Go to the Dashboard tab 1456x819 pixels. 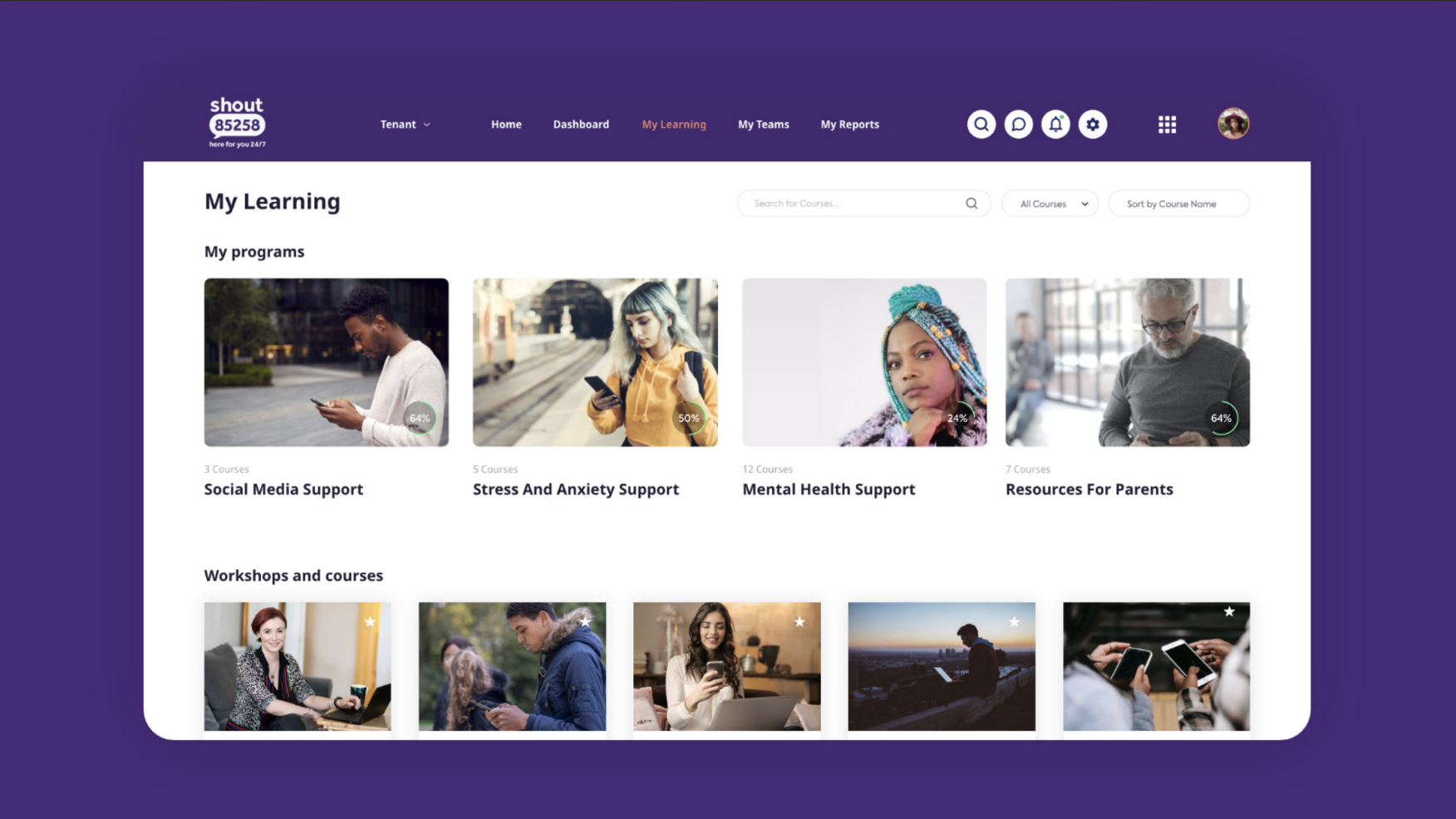(x=581, y=125)
